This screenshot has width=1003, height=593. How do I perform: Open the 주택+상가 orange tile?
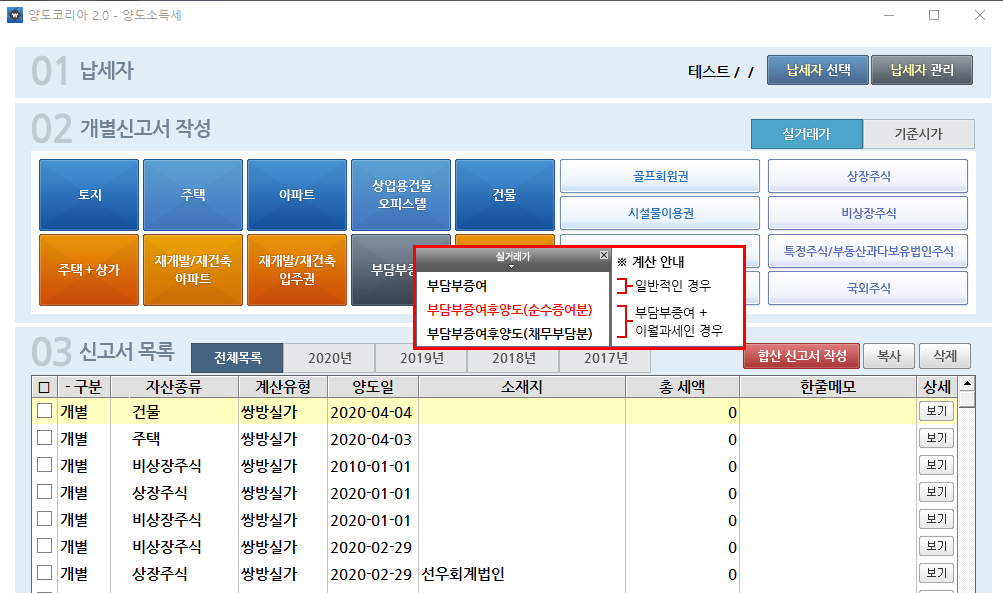pyautogui.click(x=89, y=269)
